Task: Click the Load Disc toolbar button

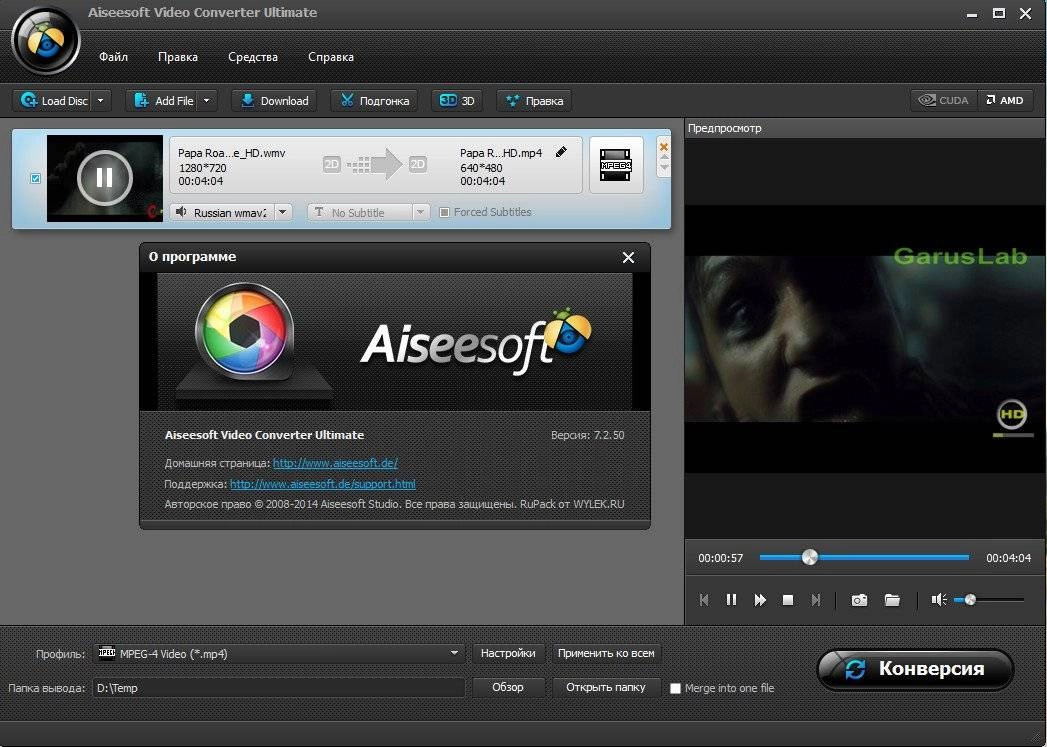Action: [x=53, y=101]
